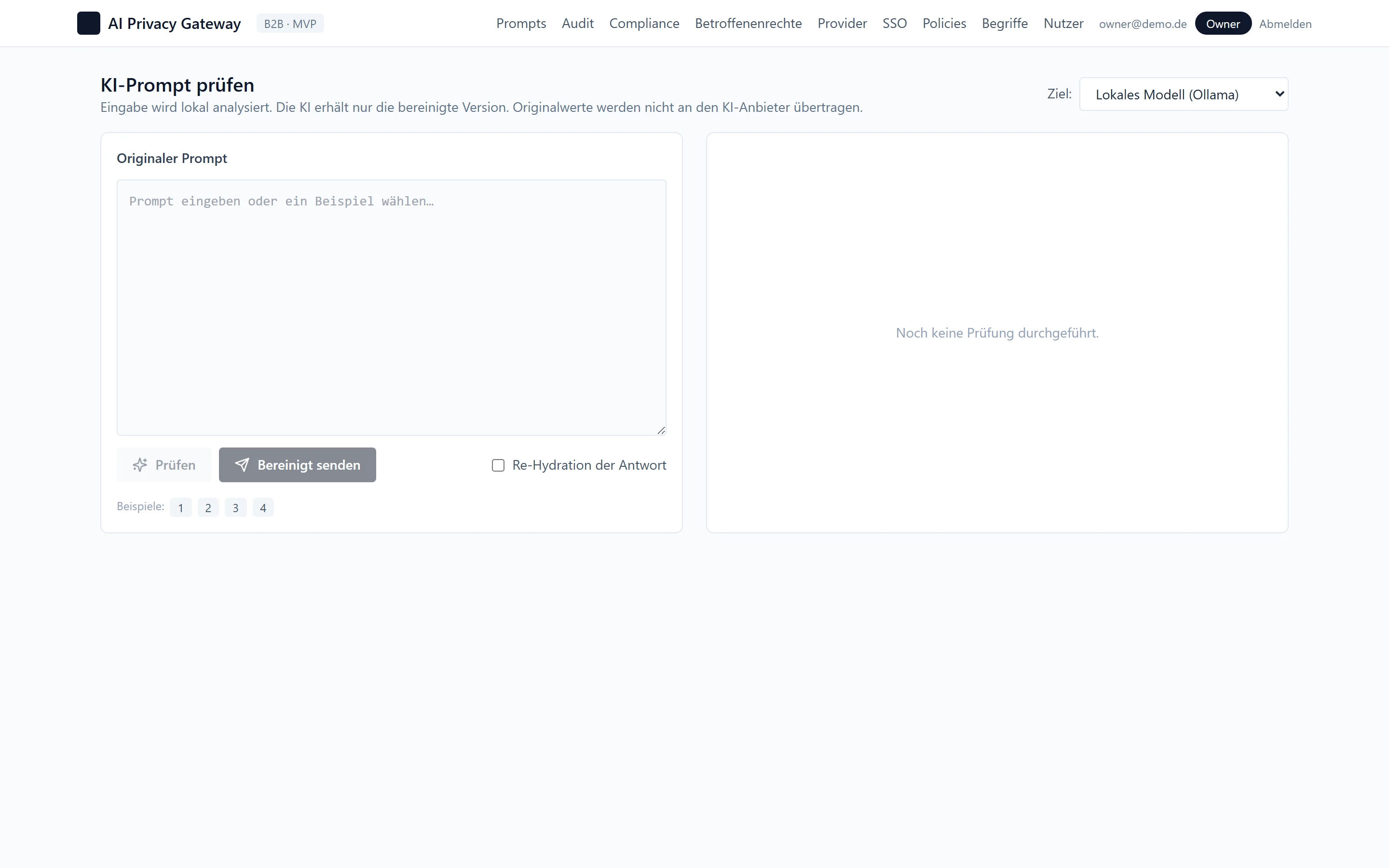The width and height of the screenshot is (1389, 868).
Task: Choose example prompt 4
Action: [263, 507]
